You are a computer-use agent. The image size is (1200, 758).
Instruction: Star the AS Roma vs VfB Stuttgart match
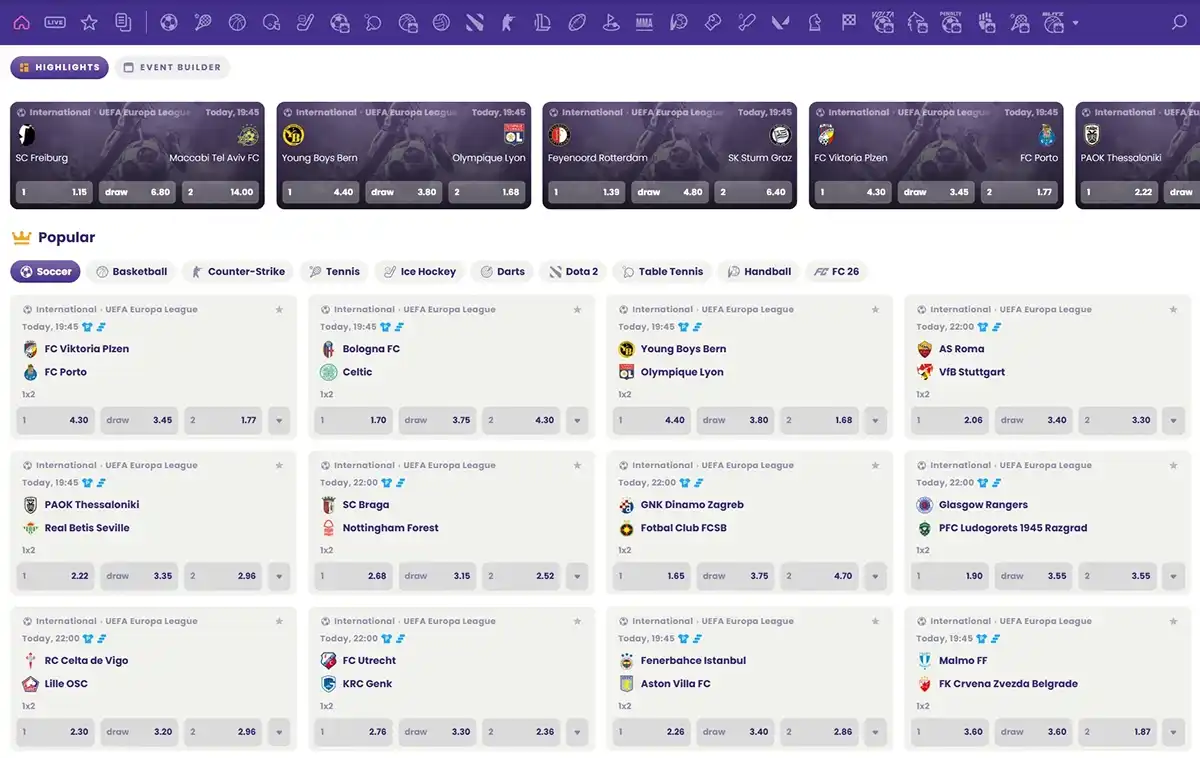click(x=1173, y=310)
